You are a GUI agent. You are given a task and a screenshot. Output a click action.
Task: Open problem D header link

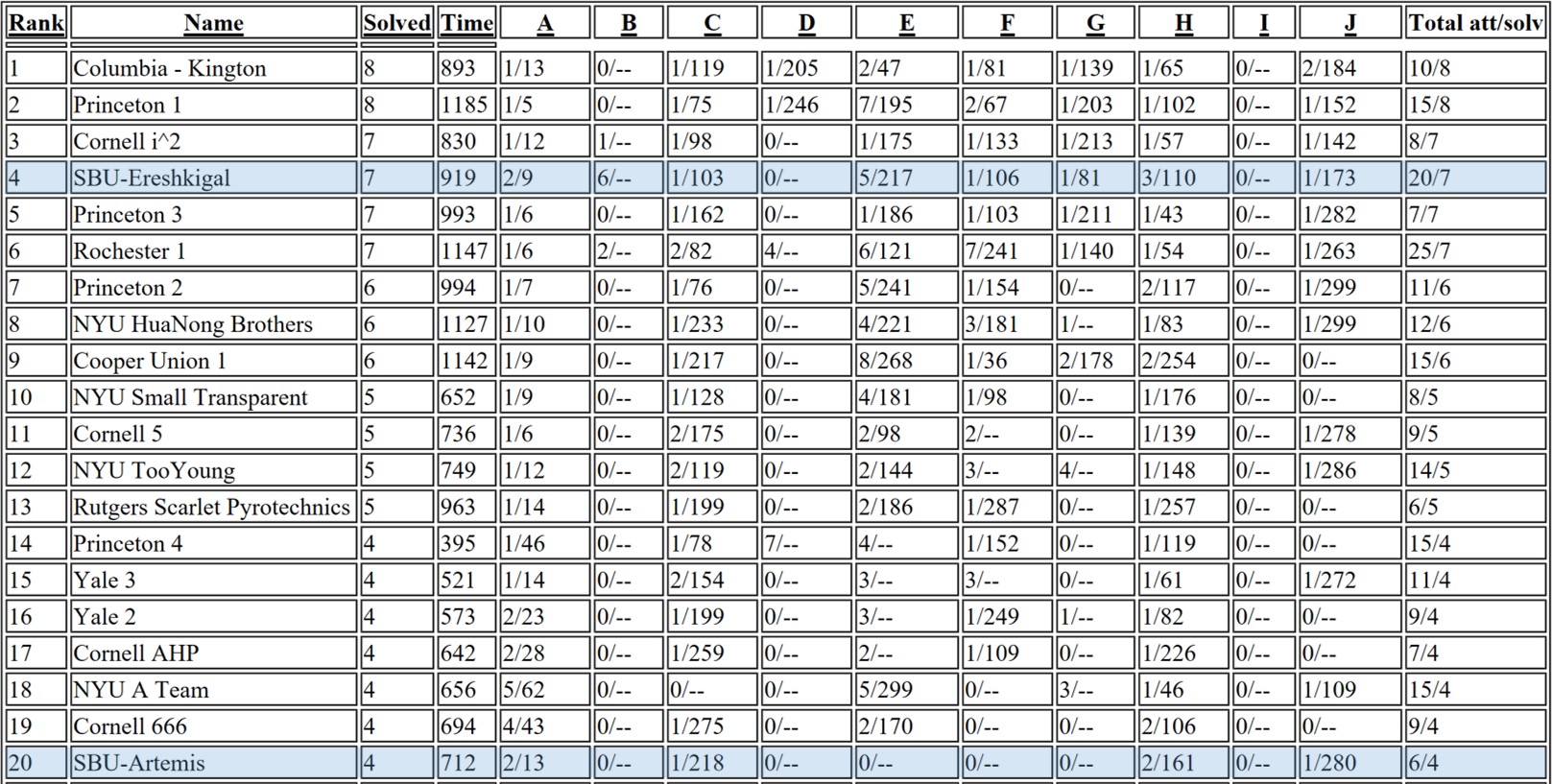coord(806,23)
